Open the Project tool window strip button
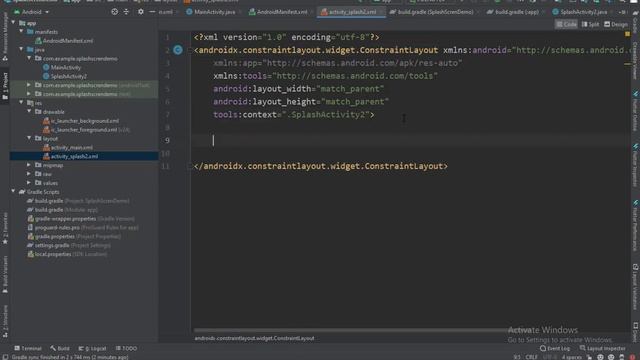The height and width of the screenshot is (360, 640). click(x=5, y=86)
